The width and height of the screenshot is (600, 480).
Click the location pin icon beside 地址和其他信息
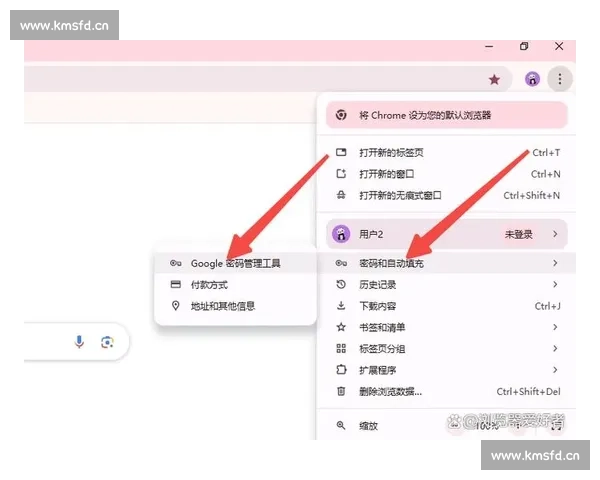pyautogui.click(x=176, y=306)
